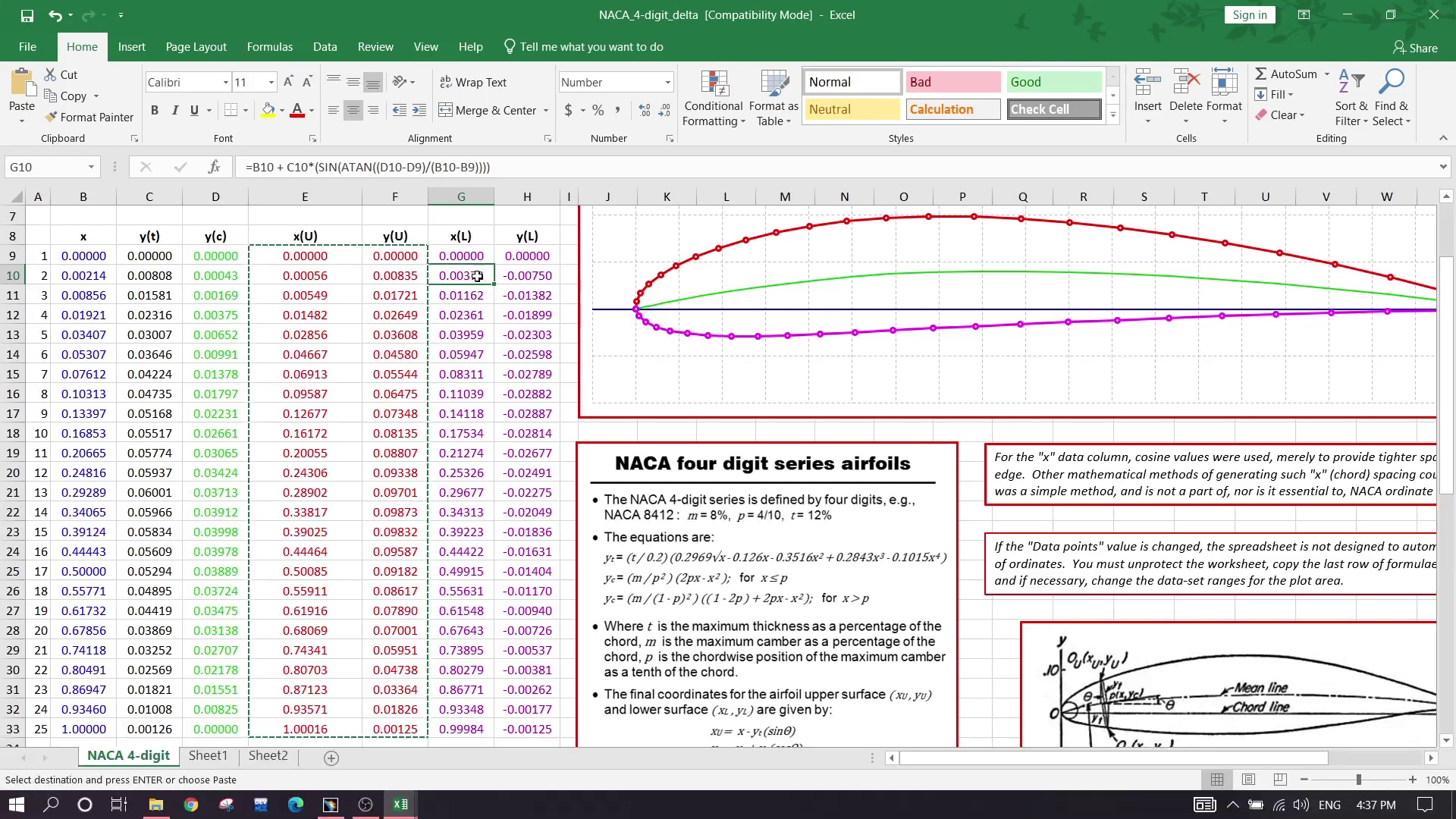Open Conditional Formatting menu

click(x=714, y=99)
